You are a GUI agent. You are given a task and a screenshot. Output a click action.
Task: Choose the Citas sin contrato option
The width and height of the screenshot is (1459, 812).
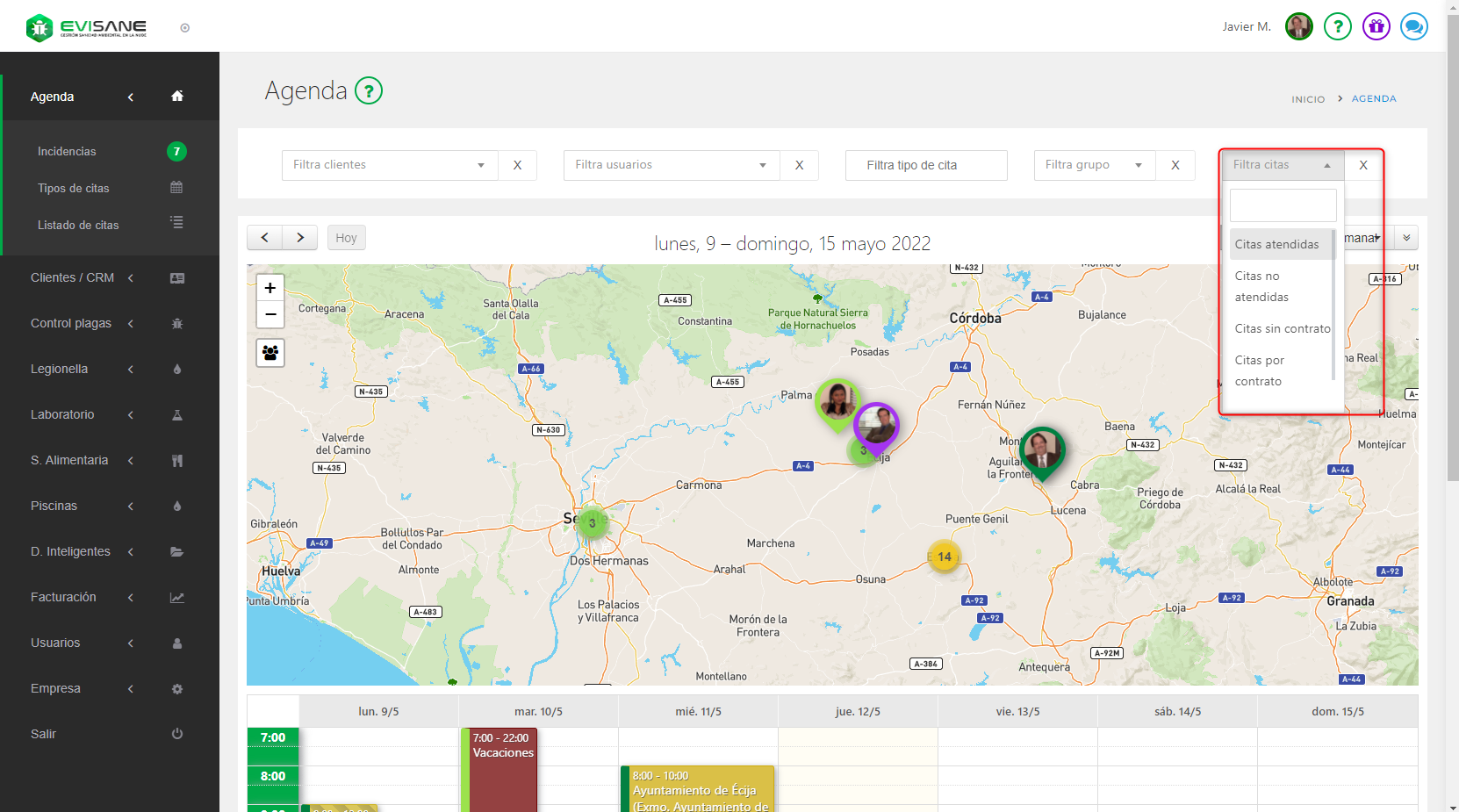(x=1282, y=329)
